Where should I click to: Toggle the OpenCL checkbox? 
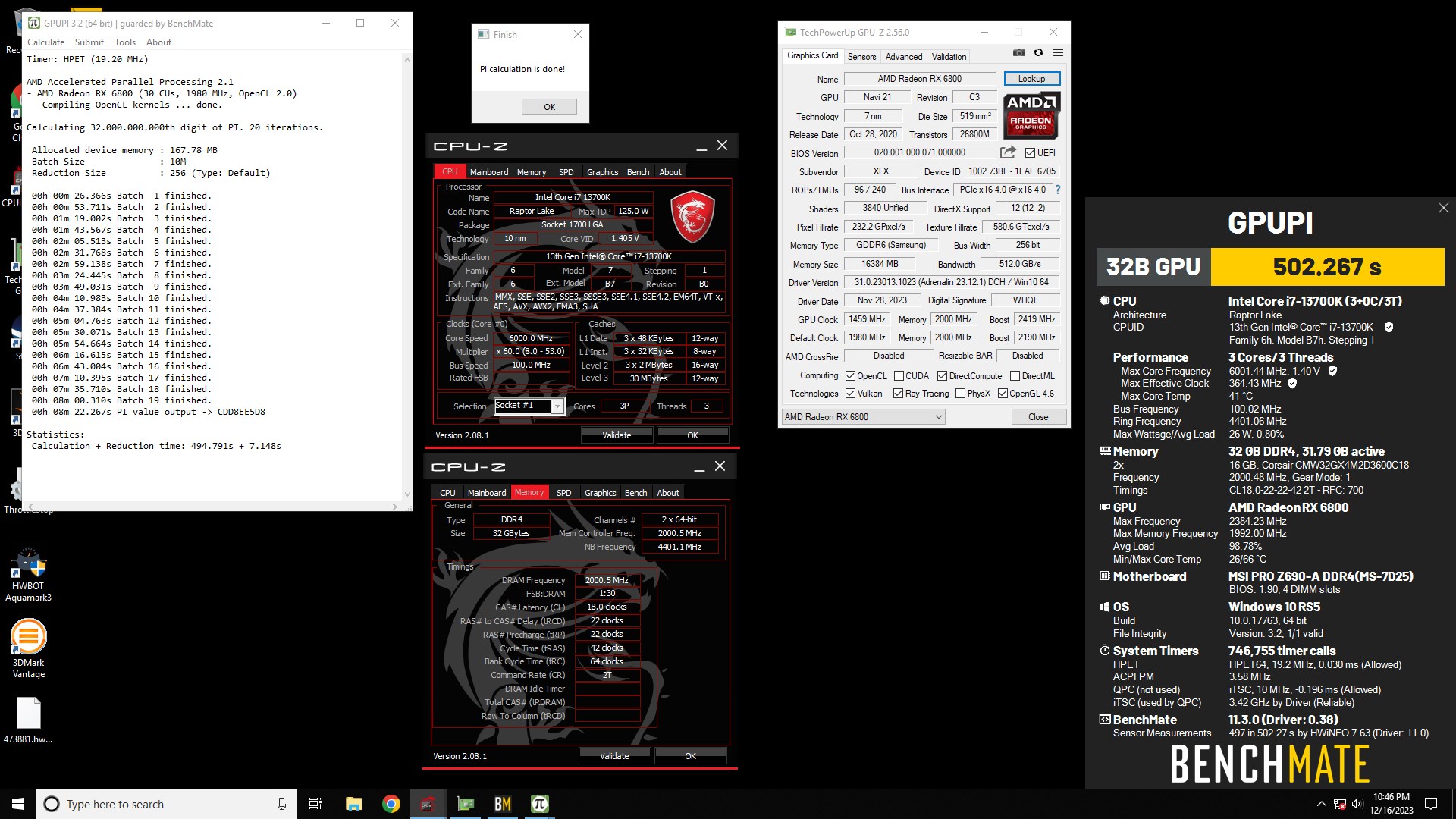850,376
